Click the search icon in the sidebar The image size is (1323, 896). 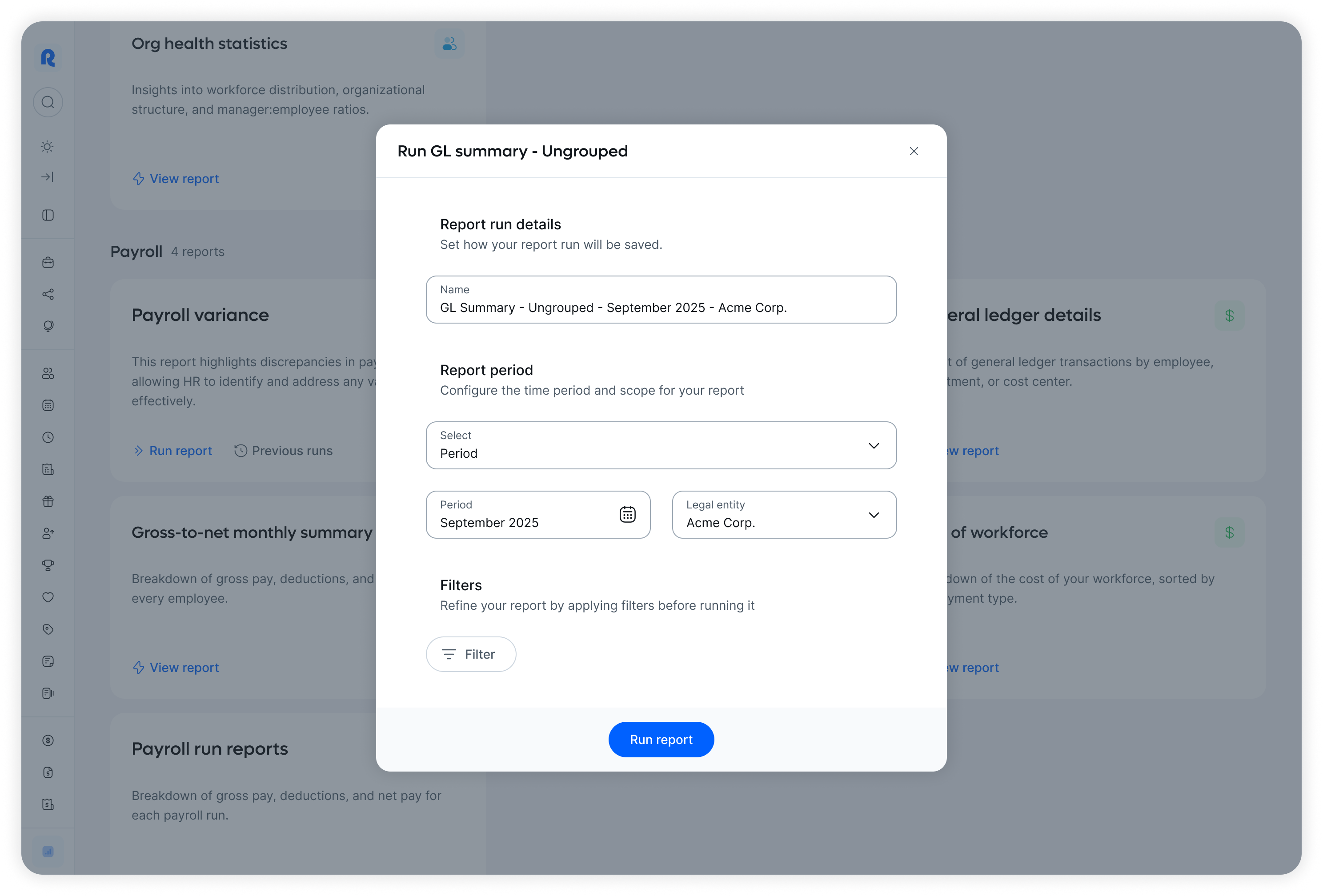coord(48,103)
